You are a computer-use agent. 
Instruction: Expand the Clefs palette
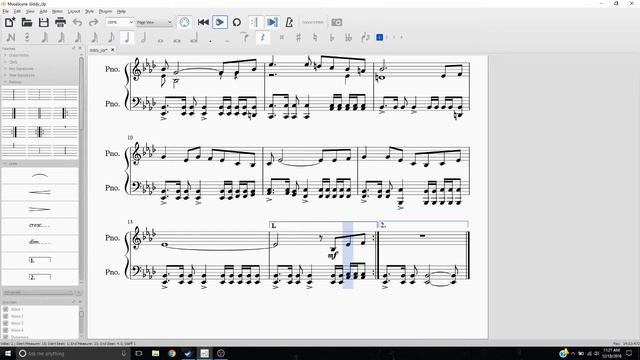pyautogui.click(x=13, y=62)
